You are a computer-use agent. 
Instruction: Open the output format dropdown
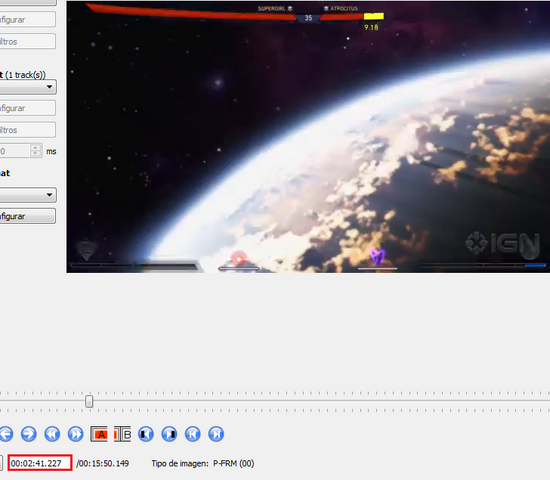point(27,195)
